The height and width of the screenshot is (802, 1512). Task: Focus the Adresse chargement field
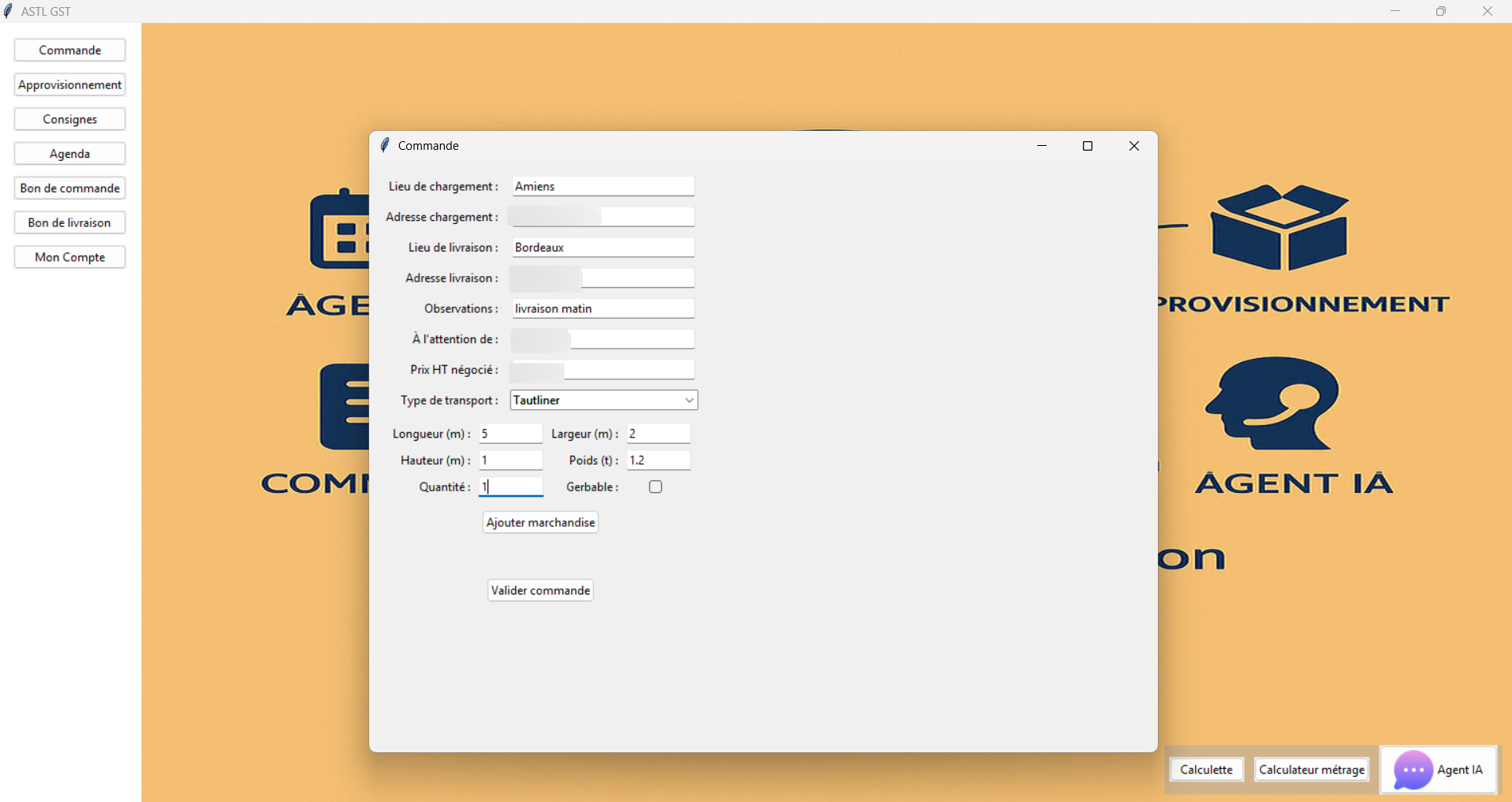click(603, 217)
